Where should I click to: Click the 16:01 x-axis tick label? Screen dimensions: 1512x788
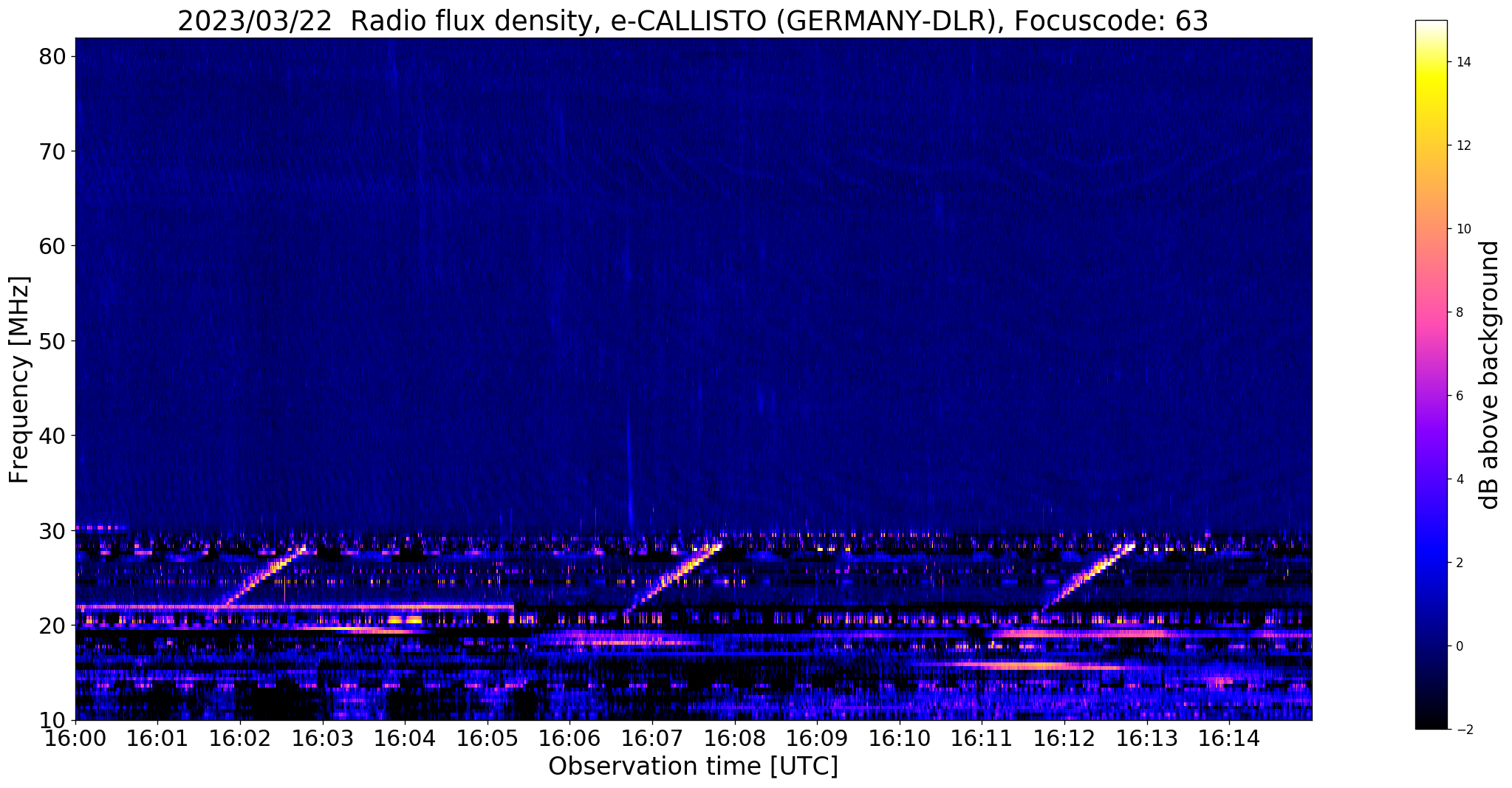pos(157,739)
